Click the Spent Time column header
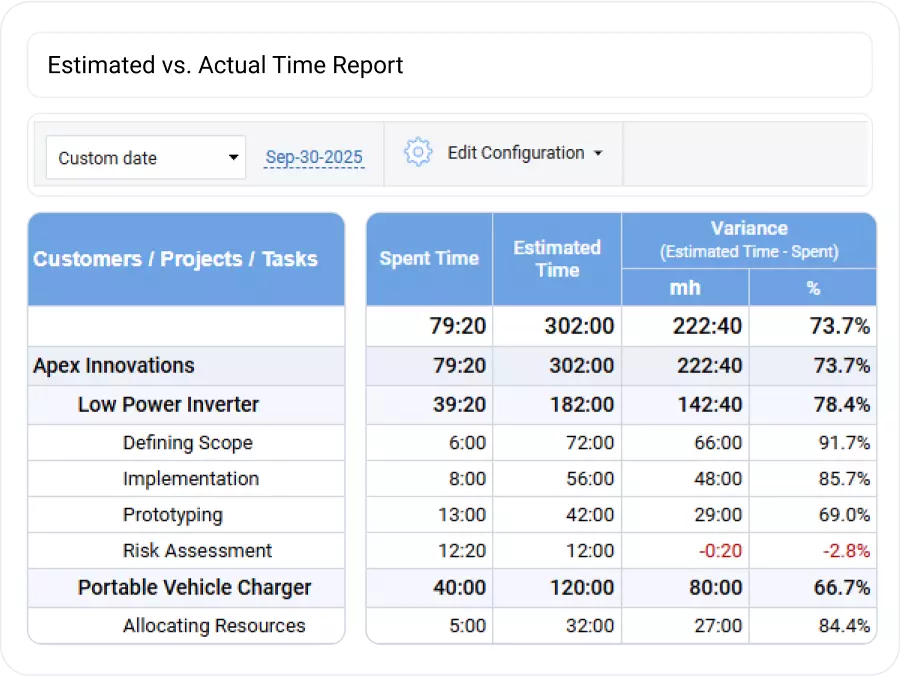The height and width of the screenshot is (676, 900). 429,258
